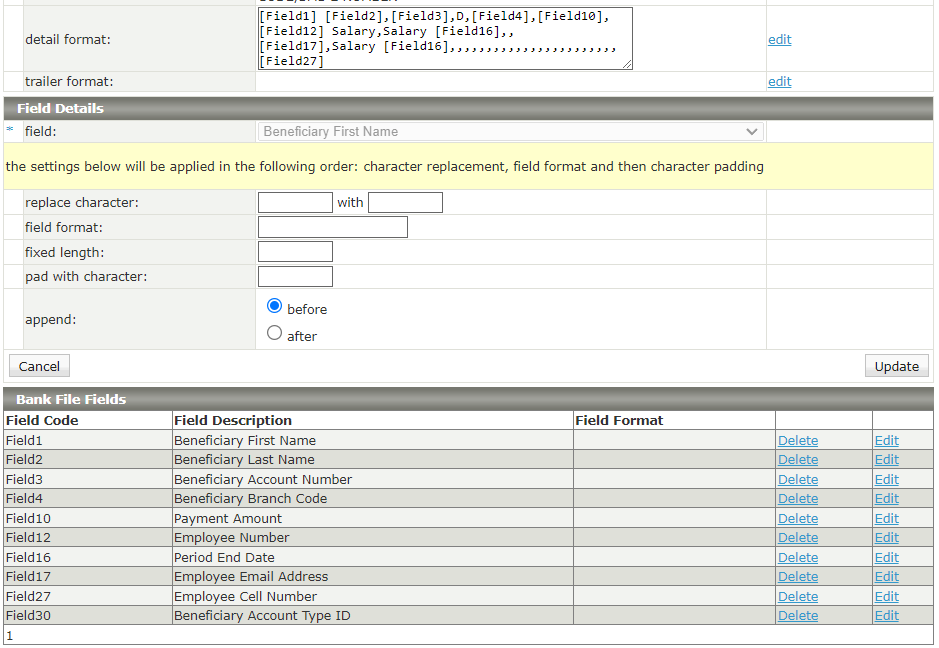
Task: Click the fixed length input field
Action: pos(295,252)
